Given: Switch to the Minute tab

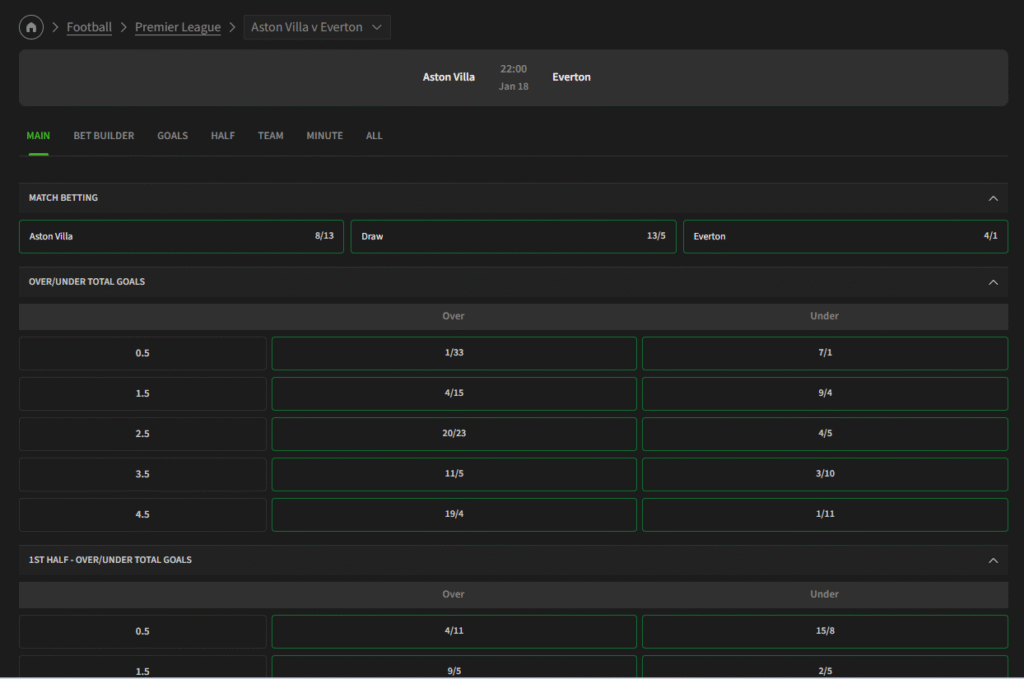Looking at the screenshot, I should pos(324,135).
